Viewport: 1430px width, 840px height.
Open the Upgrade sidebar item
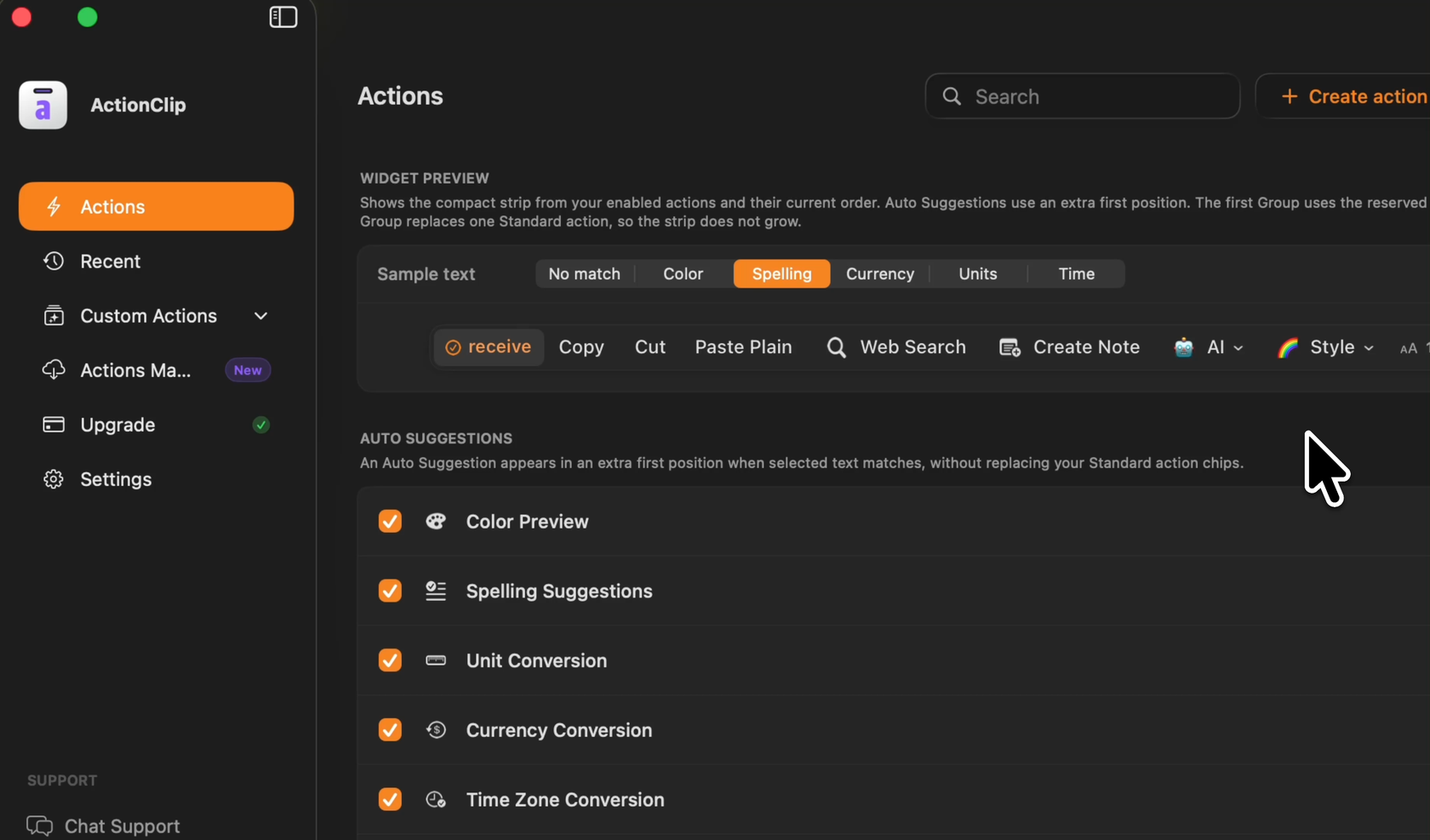click(157, 424)
